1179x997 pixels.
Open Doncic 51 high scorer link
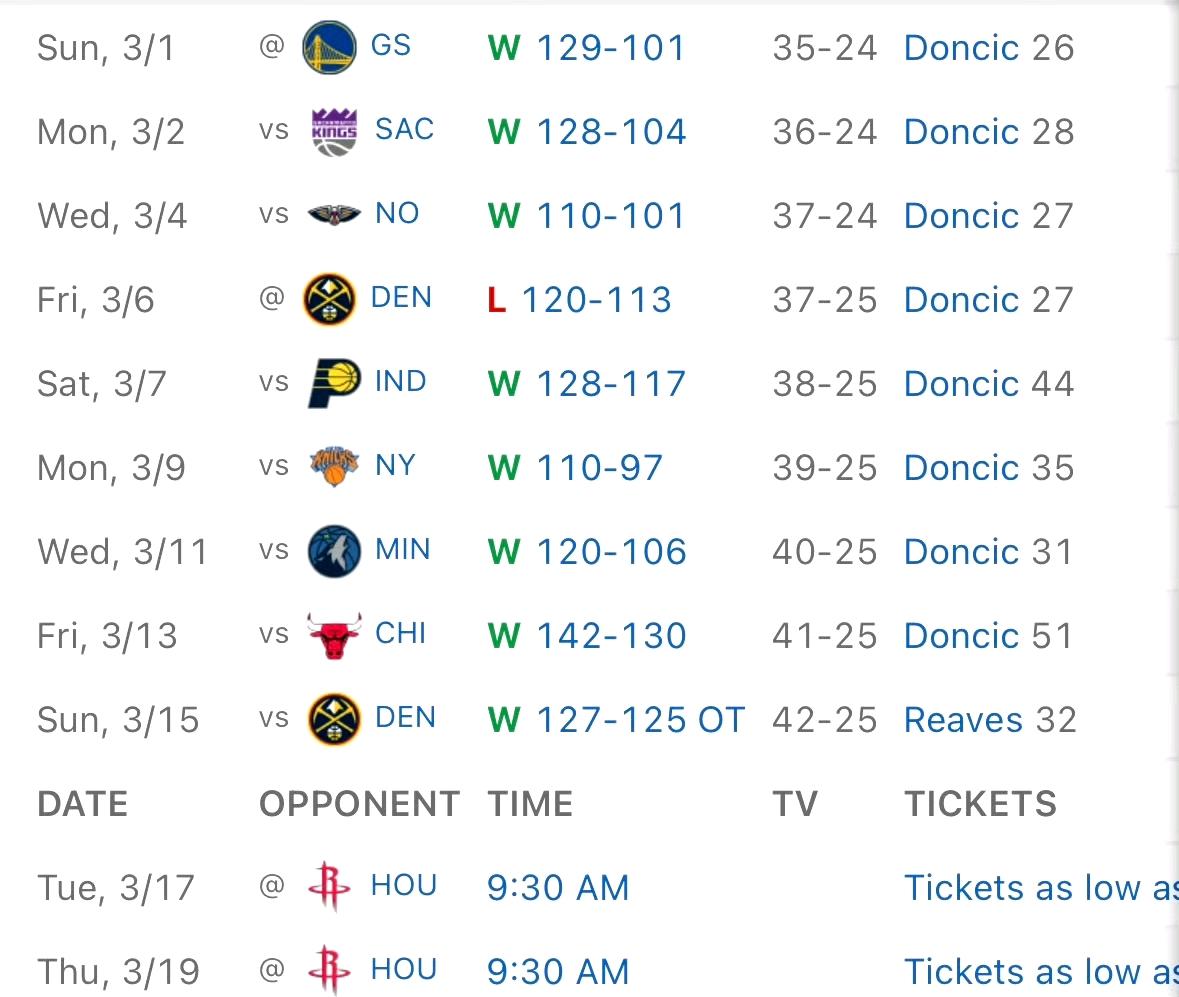(x=988, y=636)
